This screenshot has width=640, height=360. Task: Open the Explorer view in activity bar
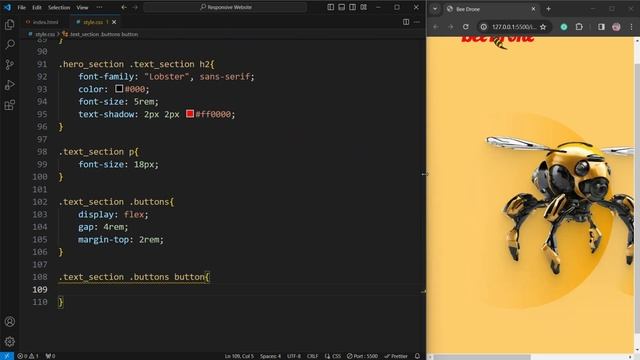coord(10,24)
